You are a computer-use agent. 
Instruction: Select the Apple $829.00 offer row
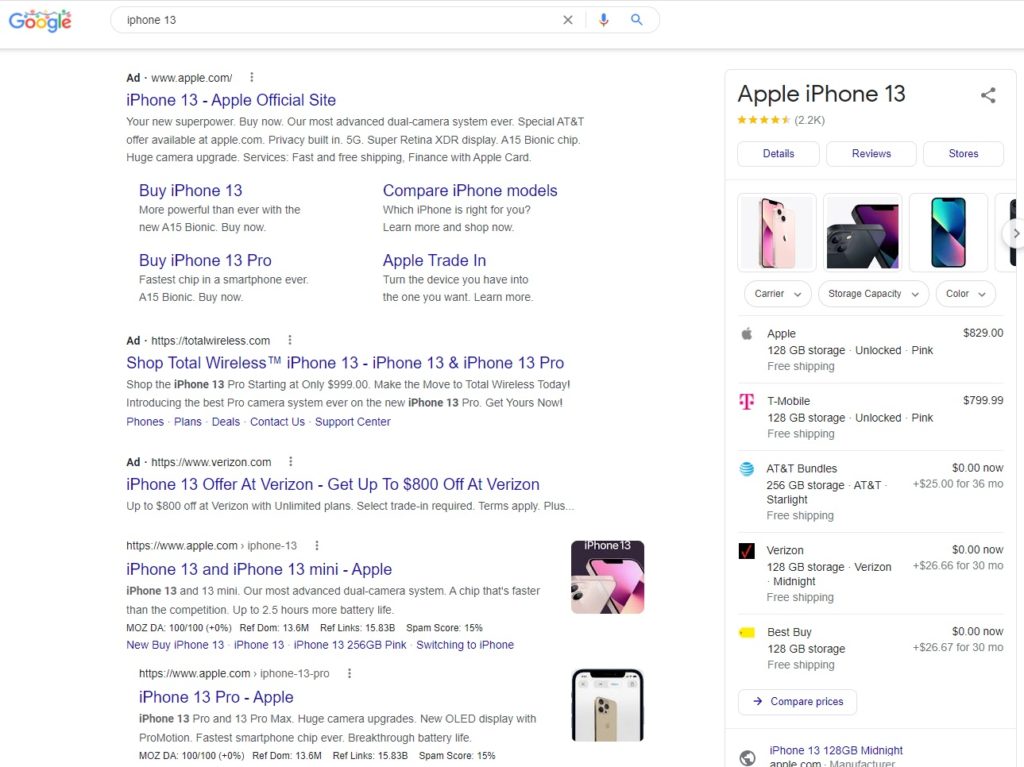[871, 350]
